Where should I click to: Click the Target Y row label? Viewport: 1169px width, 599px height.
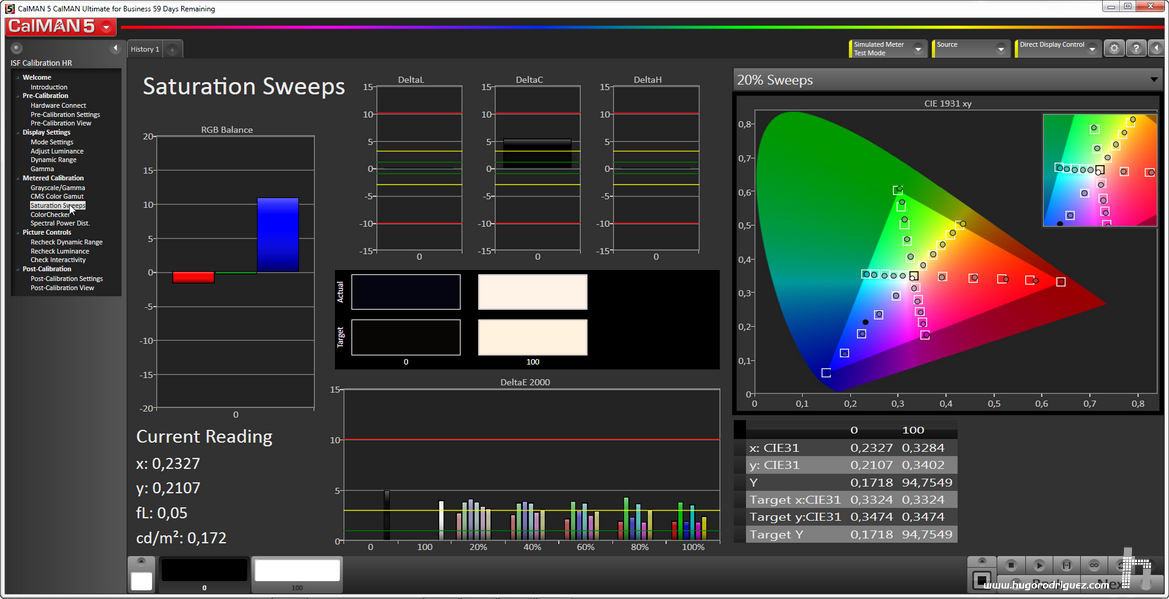tap(777, 535)
